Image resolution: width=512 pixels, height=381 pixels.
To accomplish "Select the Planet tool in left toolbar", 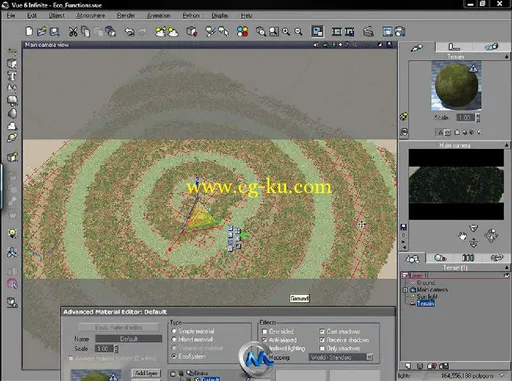I will [x=12, y=138].
